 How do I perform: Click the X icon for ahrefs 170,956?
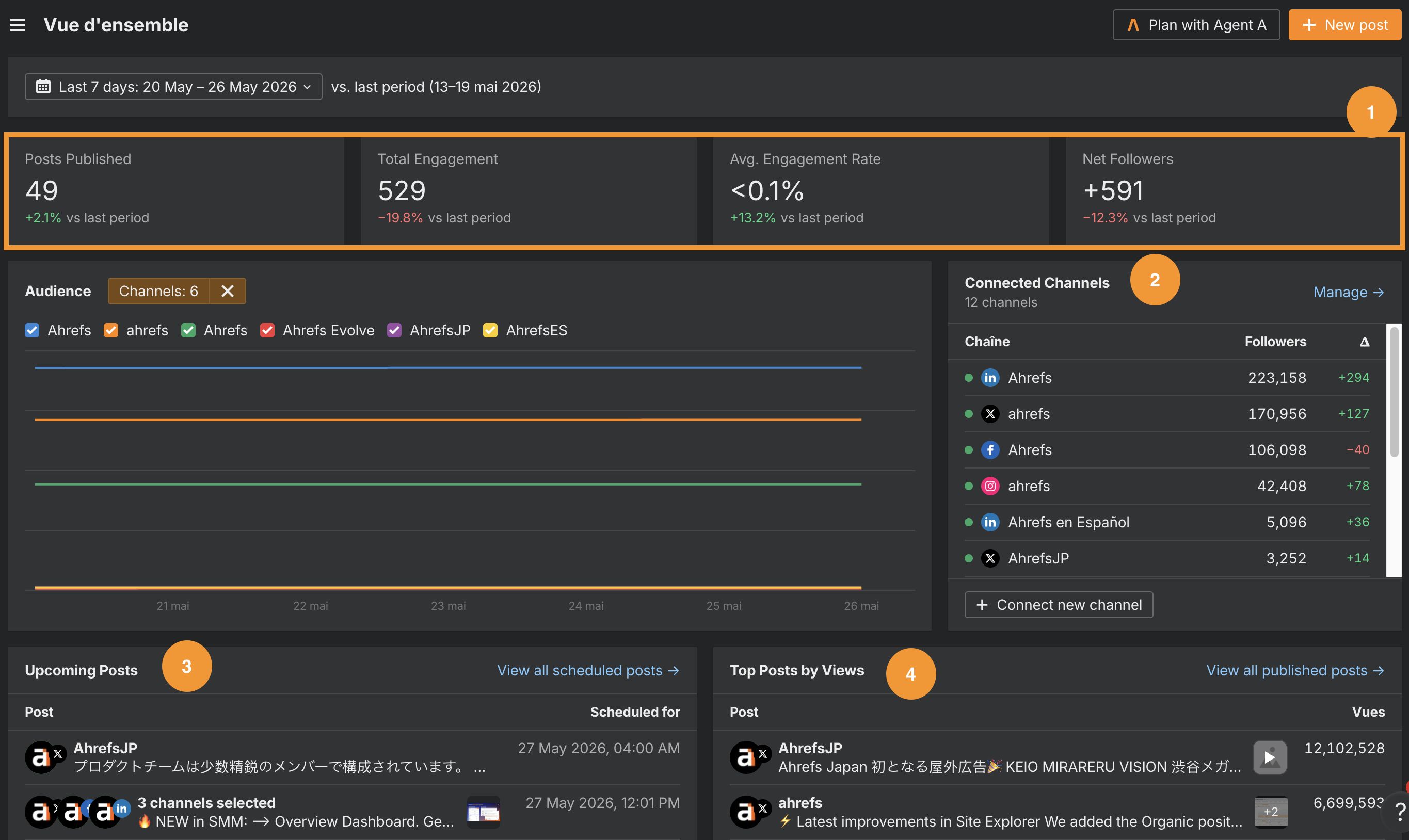[x=990, y=414]
